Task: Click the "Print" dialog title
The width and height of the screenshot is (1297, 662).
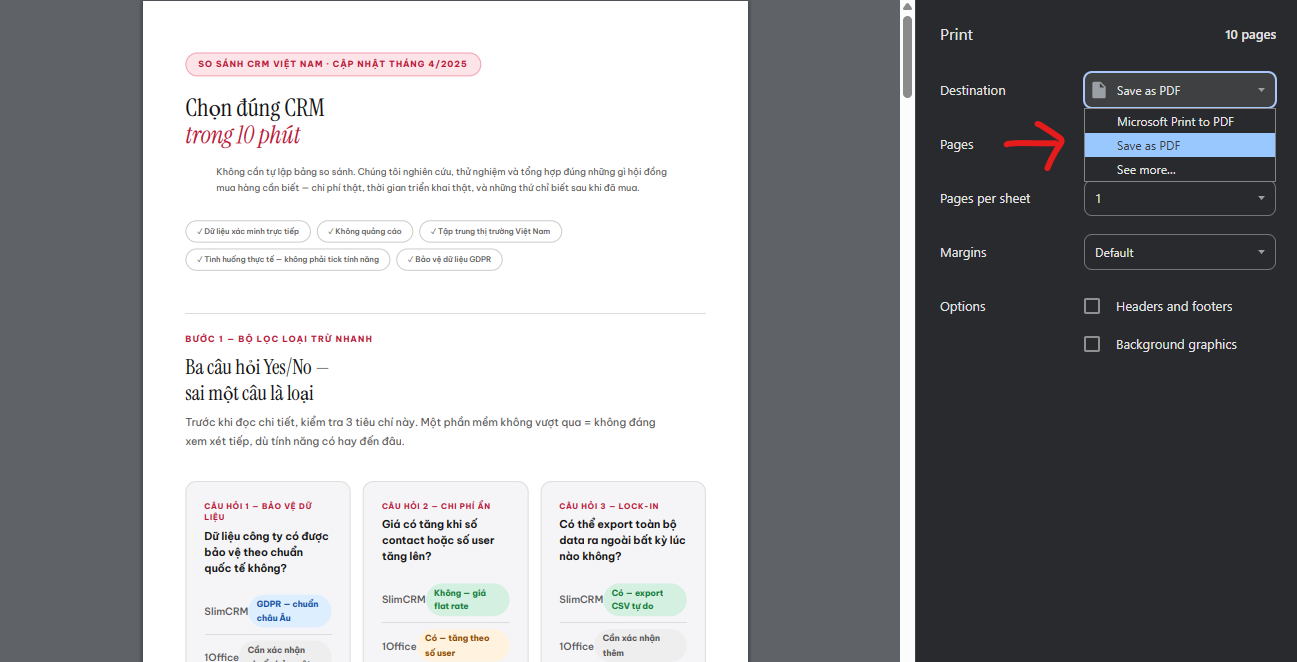Action: pos(956,34)
